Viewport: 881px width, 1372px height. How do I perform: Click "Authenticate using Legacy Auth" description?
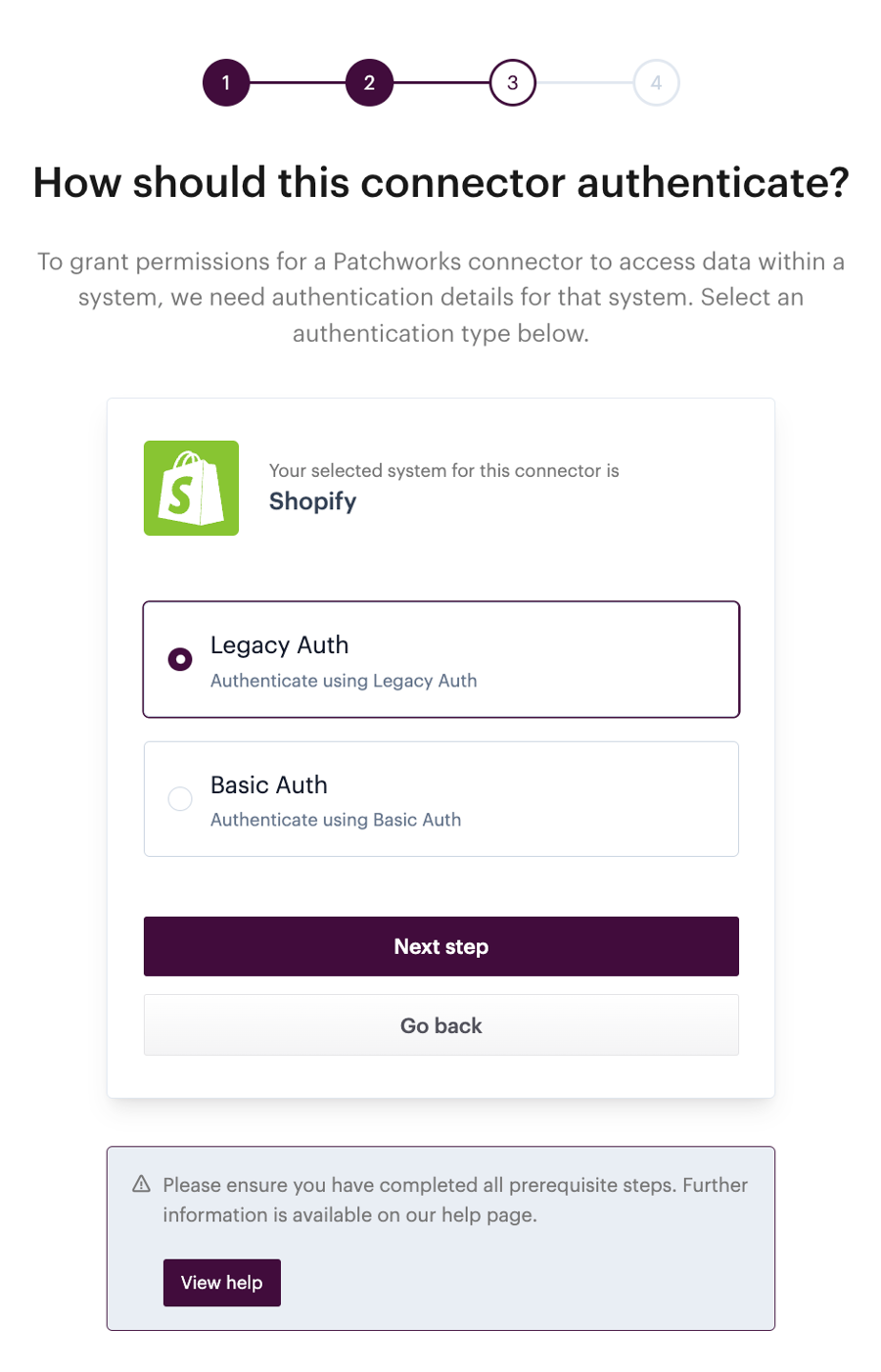[344, 681]
